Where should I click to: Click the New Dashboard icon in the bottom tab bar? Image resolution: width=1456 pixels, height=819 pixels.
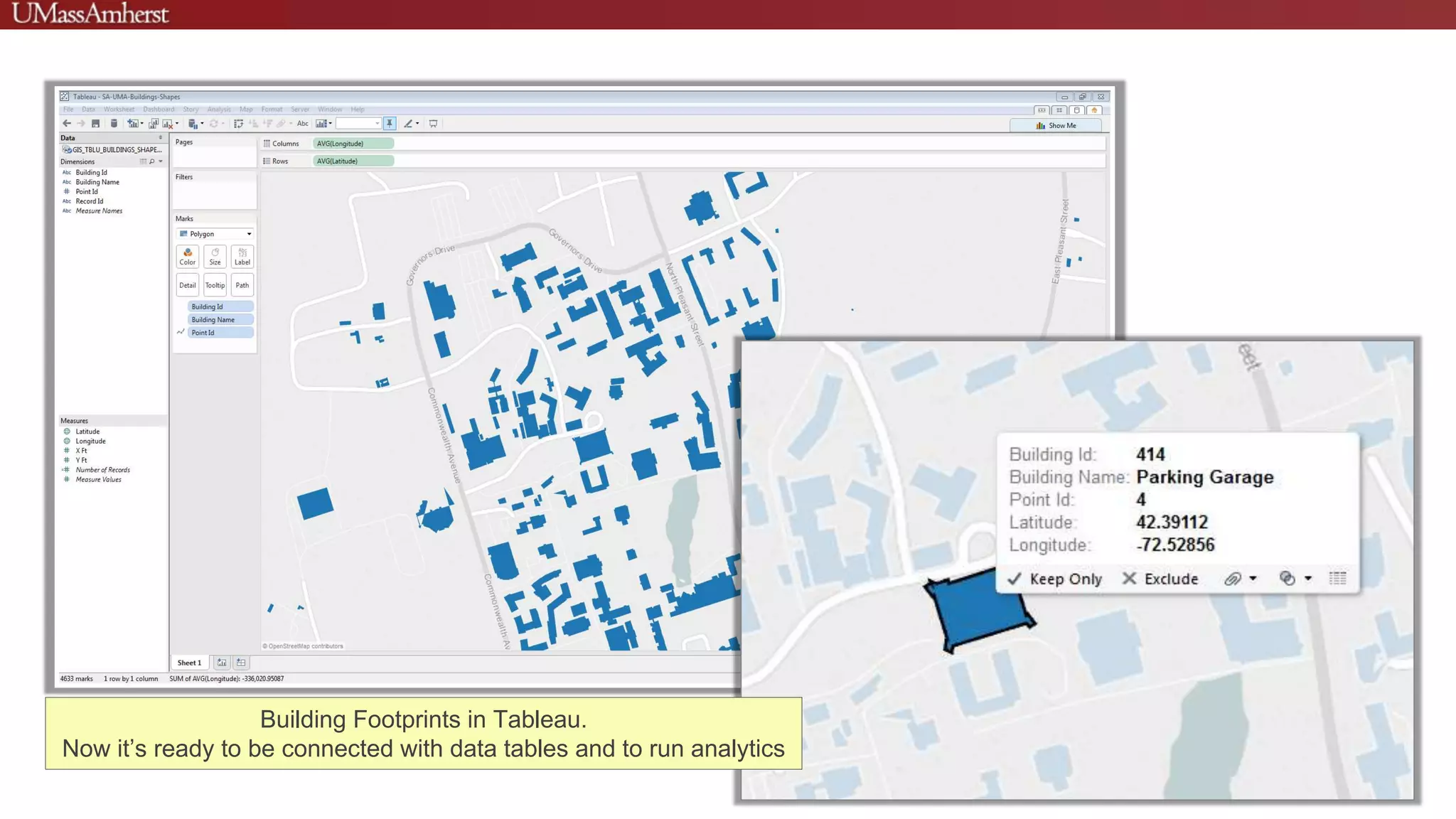(x=241, y=663)
